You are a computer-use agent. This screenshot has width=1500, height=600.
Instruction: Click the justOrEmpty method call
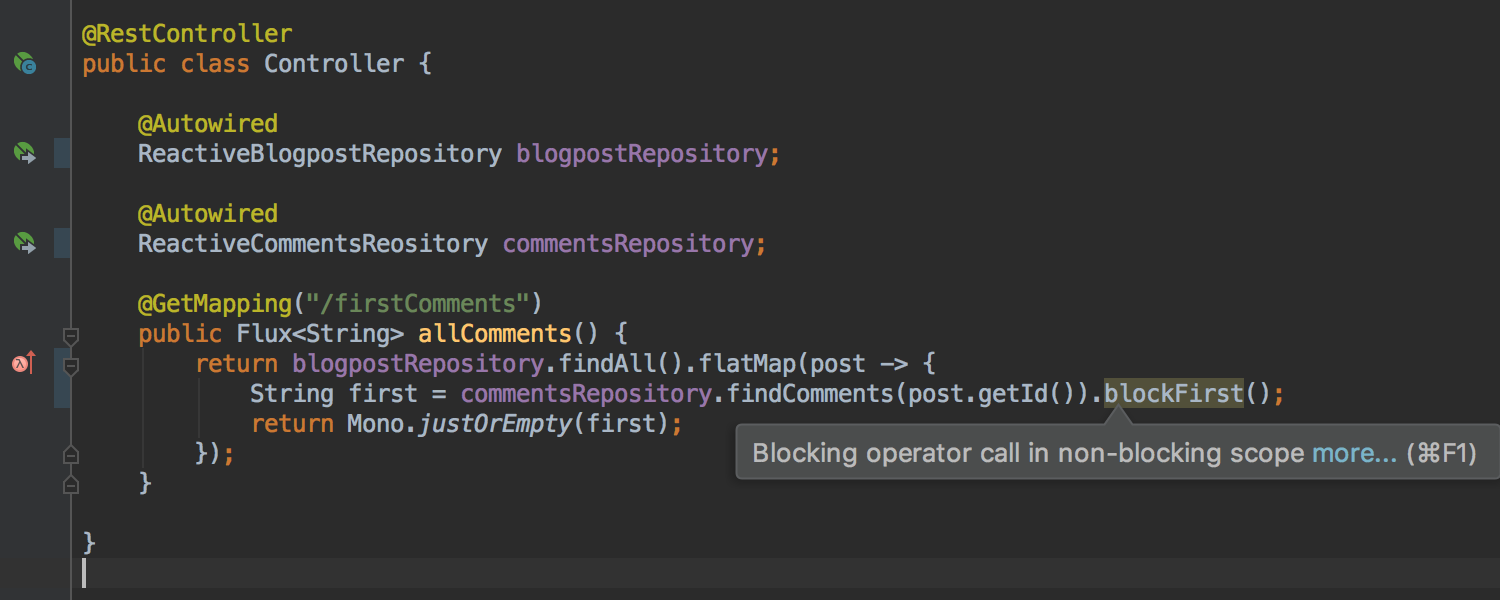click(x=495, y=423)
